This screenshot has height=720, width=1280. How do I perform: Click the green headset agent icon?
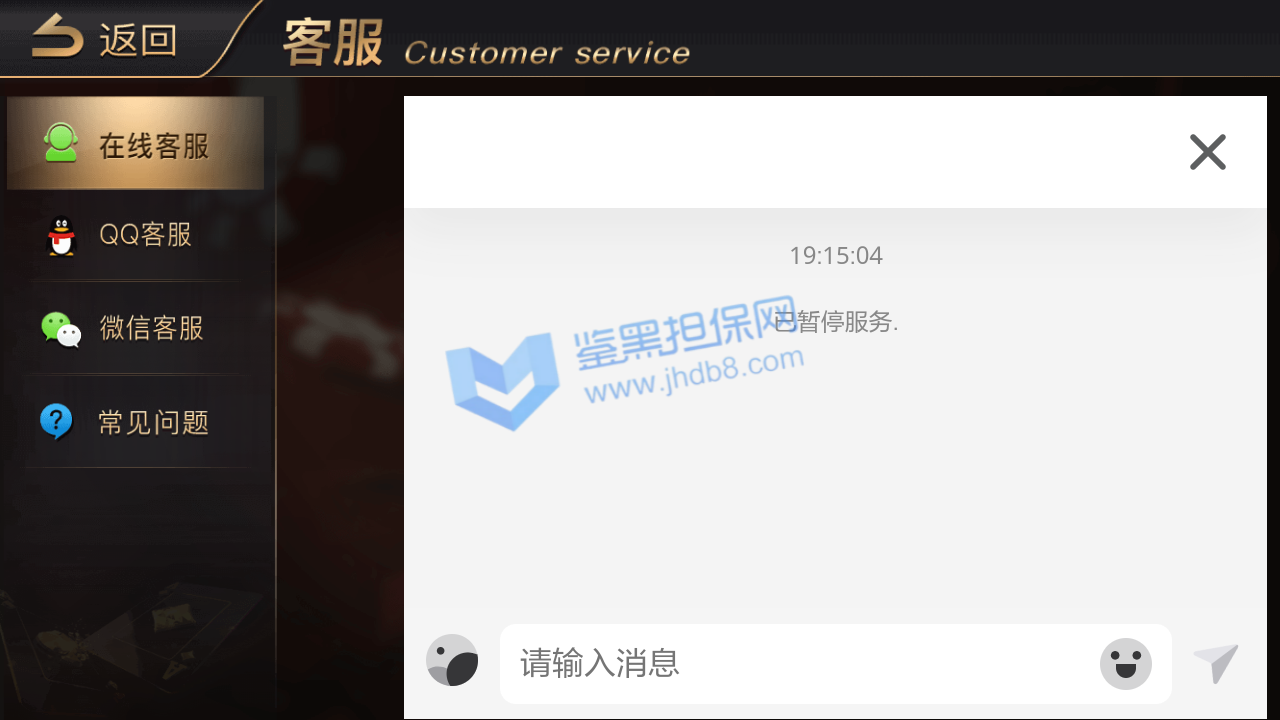tap(61, 143)
